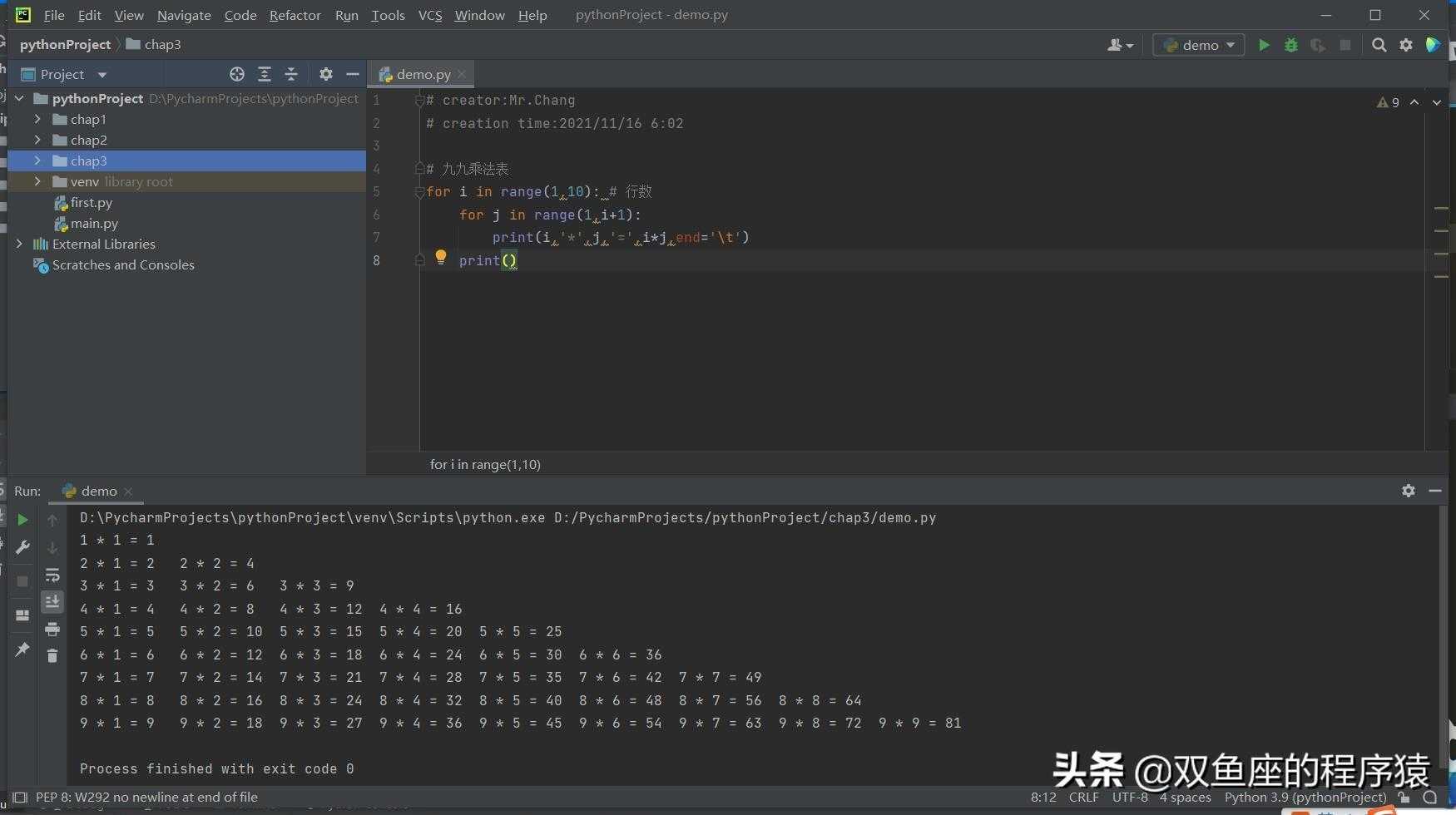Fold the for loop at line 5
The height and width of the screenshot is (815, 1456).
[x=419, y=192]
